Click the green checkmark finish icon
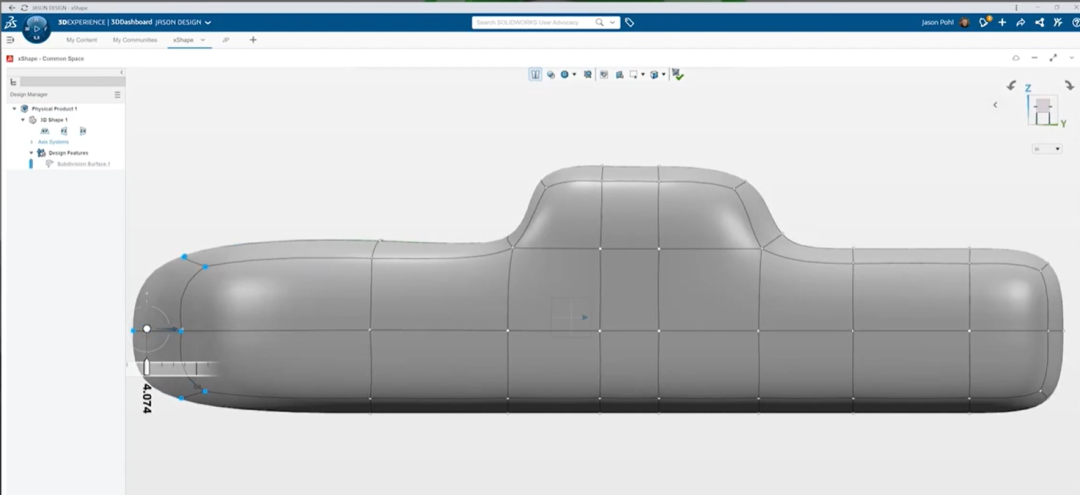 tap(678, 74)
